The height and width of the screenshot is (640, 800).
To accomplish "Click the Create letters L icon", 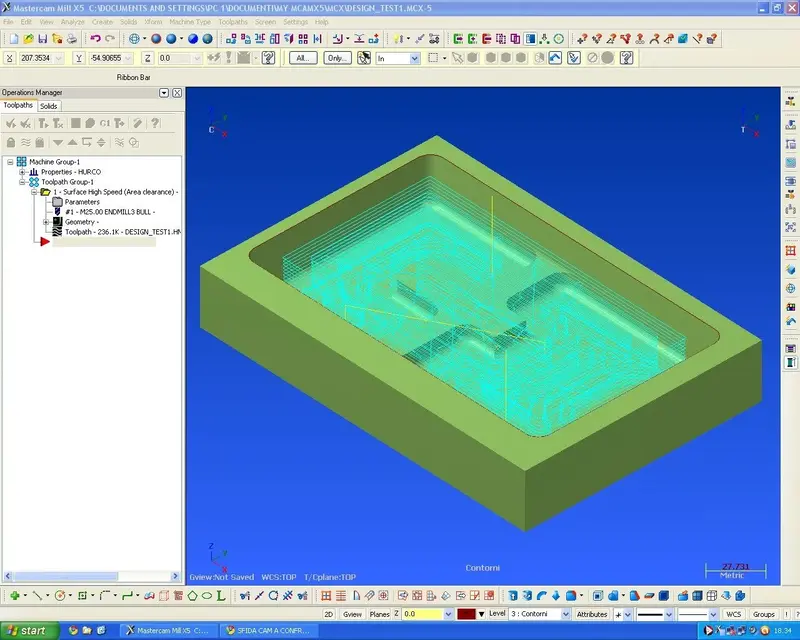I will tap(221, 596).
